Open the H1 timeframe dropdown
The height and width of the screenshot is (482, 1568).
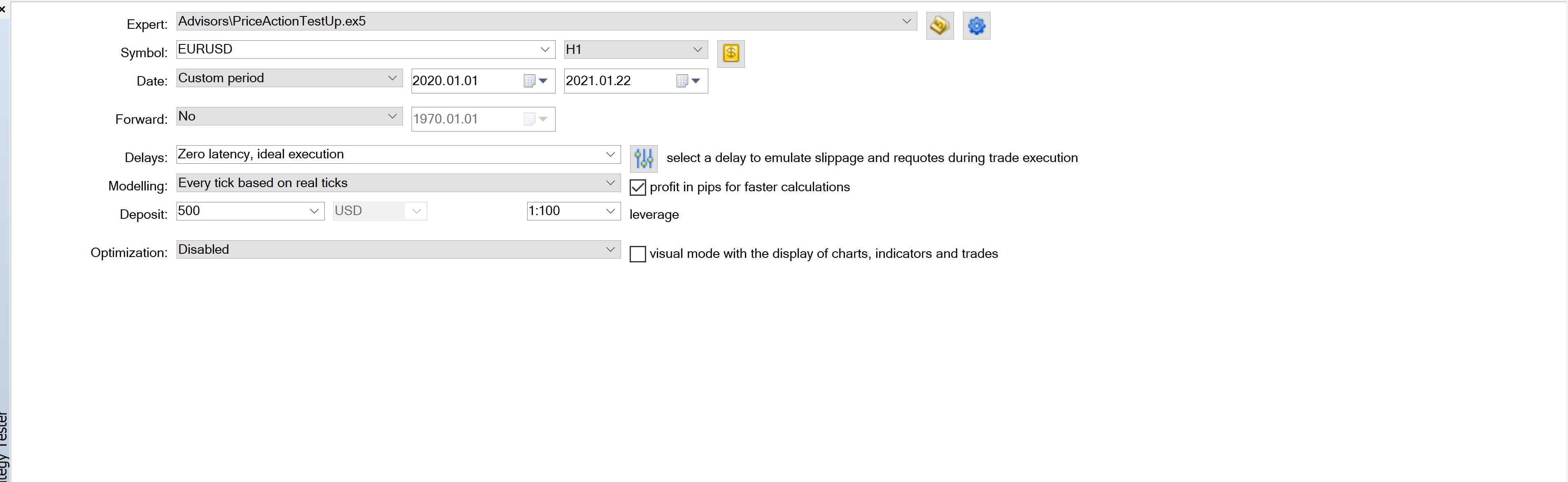(x=635, y=49)
